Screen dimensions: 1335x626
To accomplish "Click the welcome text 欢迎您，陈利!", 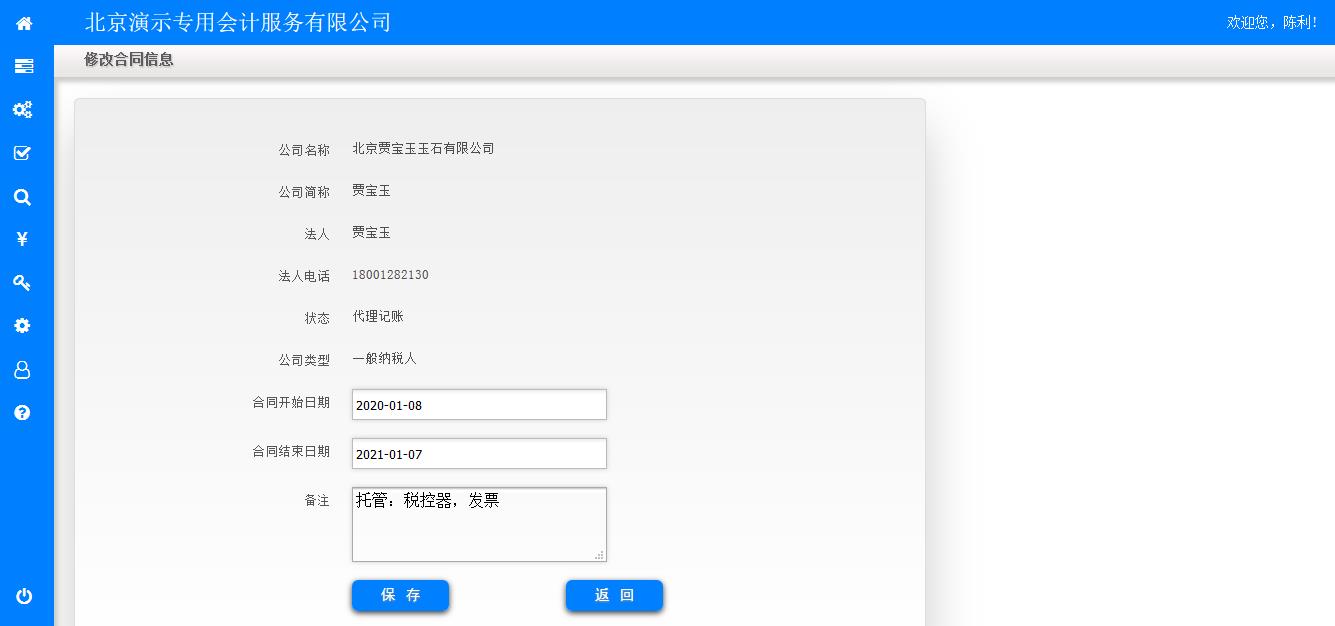I will (x=1272, y=22).
